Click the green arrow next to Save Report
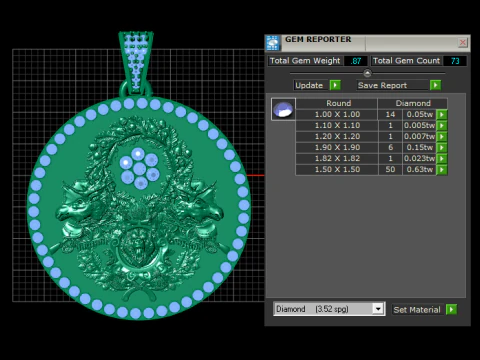Screen dimensions: 480x360 tap(435, 85)
